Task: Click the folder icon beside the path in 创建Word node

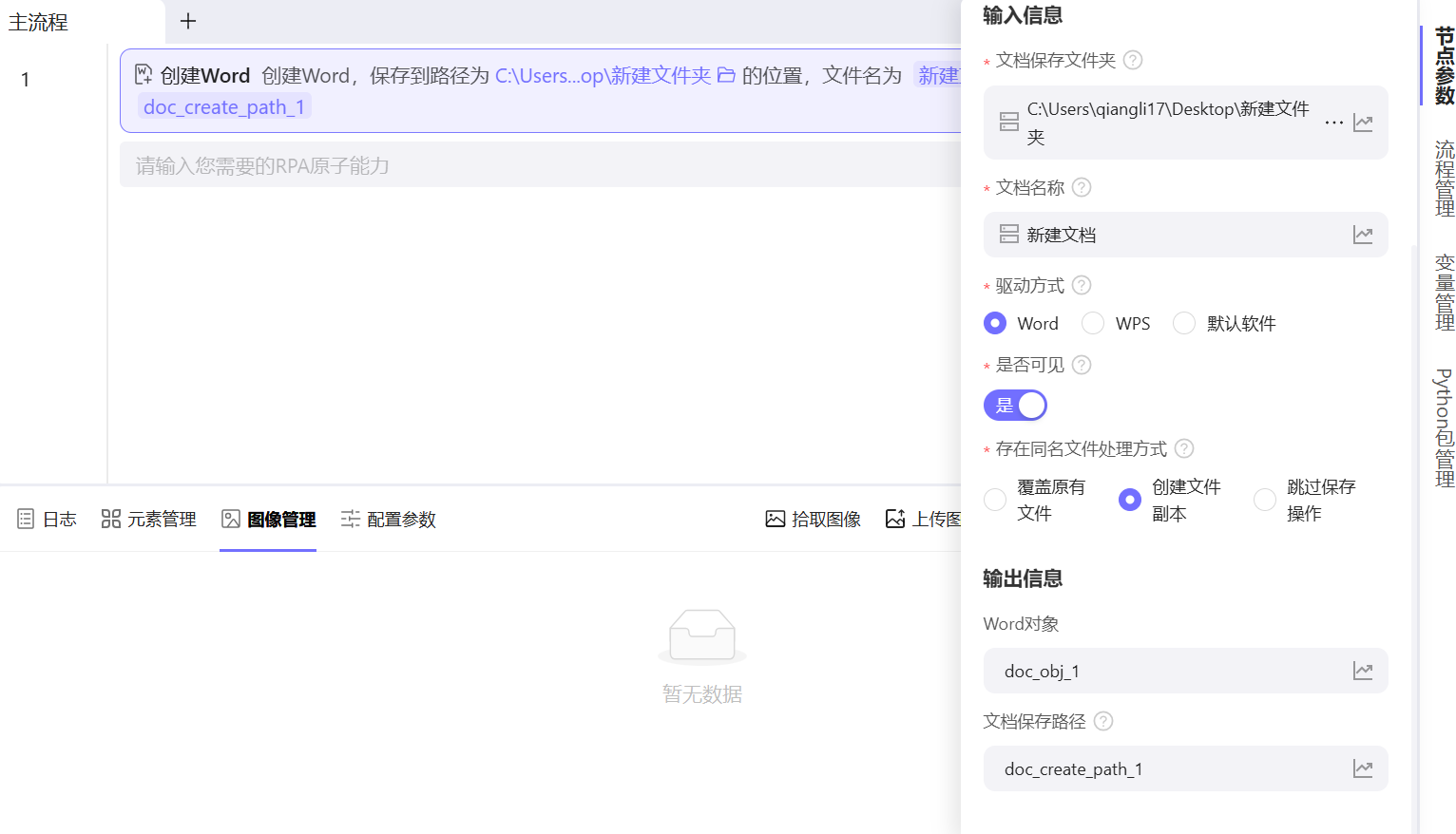Action: (x=725, y=75)
